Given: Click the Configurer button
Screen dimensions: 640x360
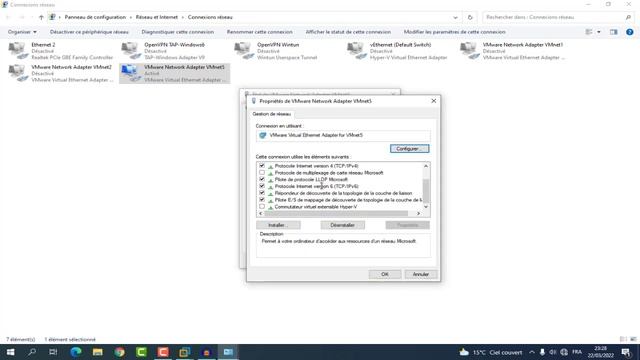Looking at the screenshot, I should (x=409, y=149).
